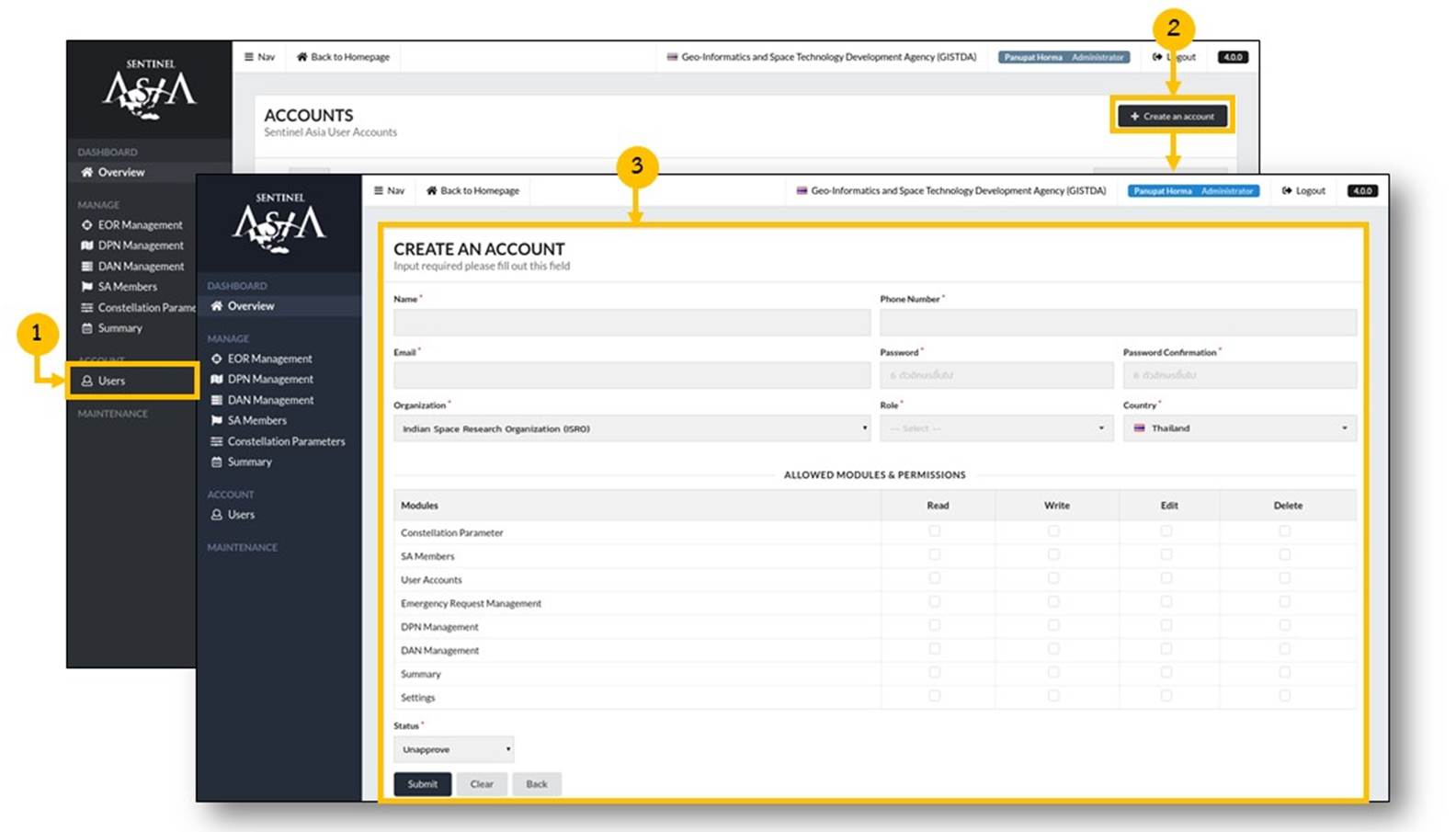Expand the Organization dropdown
Screen dimensions: 1456x832
pyautogui.click(x=631, y=428)
